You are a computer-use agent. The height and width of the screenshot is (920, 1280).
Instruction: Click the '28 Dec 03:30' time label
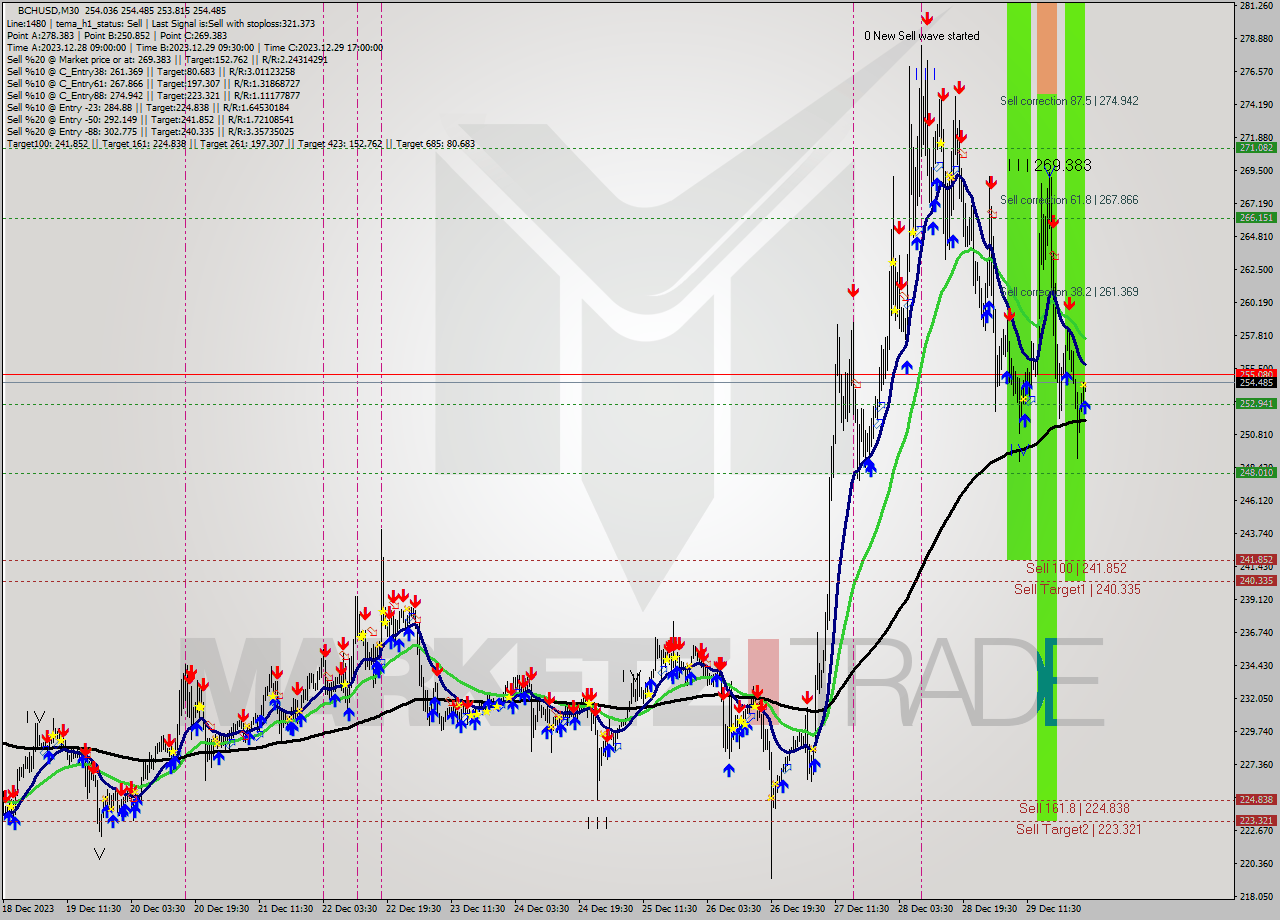(x=924, y=909)
